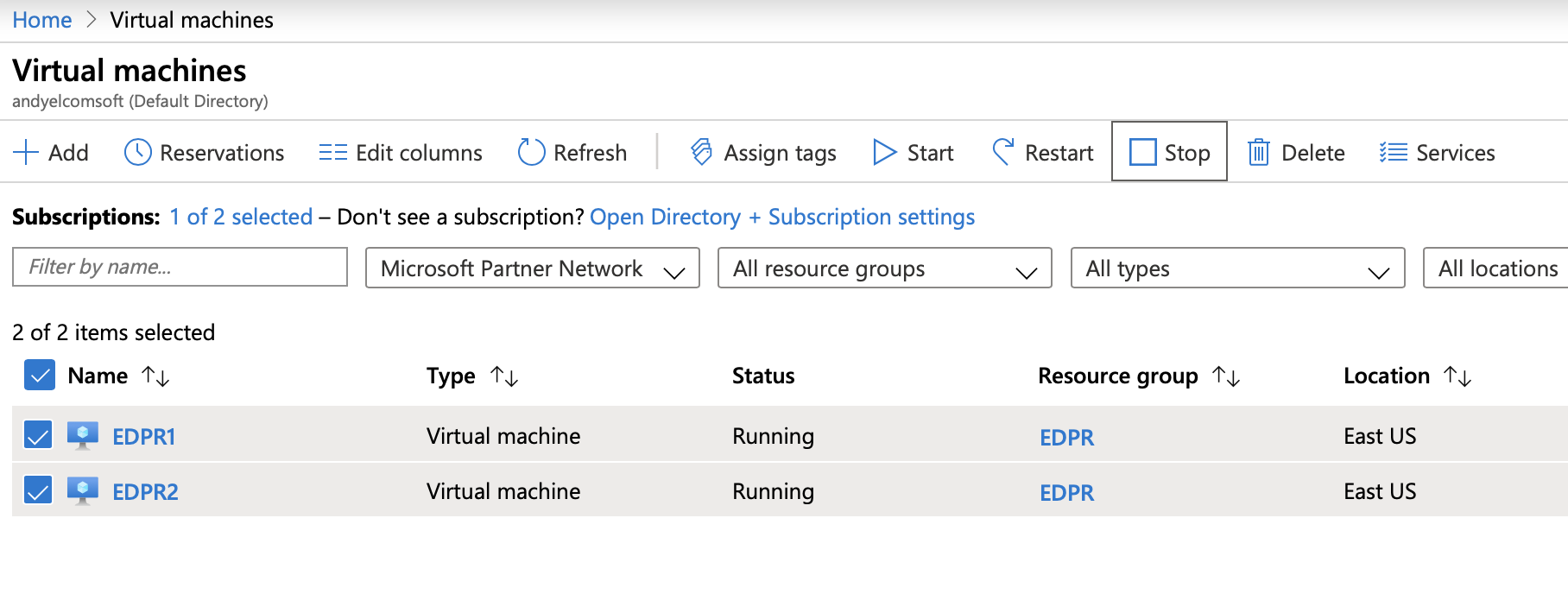Click the Start play triangle icon
Viewport: 1568px width, 613px height.
(x=884, y=152)
